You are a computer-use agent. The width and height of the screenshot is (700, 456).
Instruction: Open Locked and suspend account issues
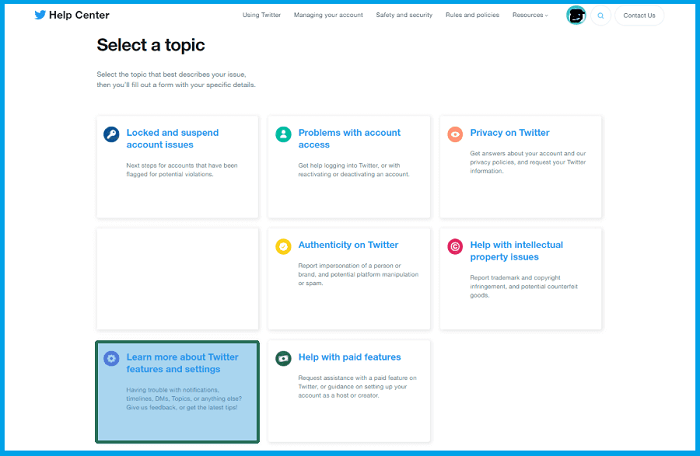[172, 138]
